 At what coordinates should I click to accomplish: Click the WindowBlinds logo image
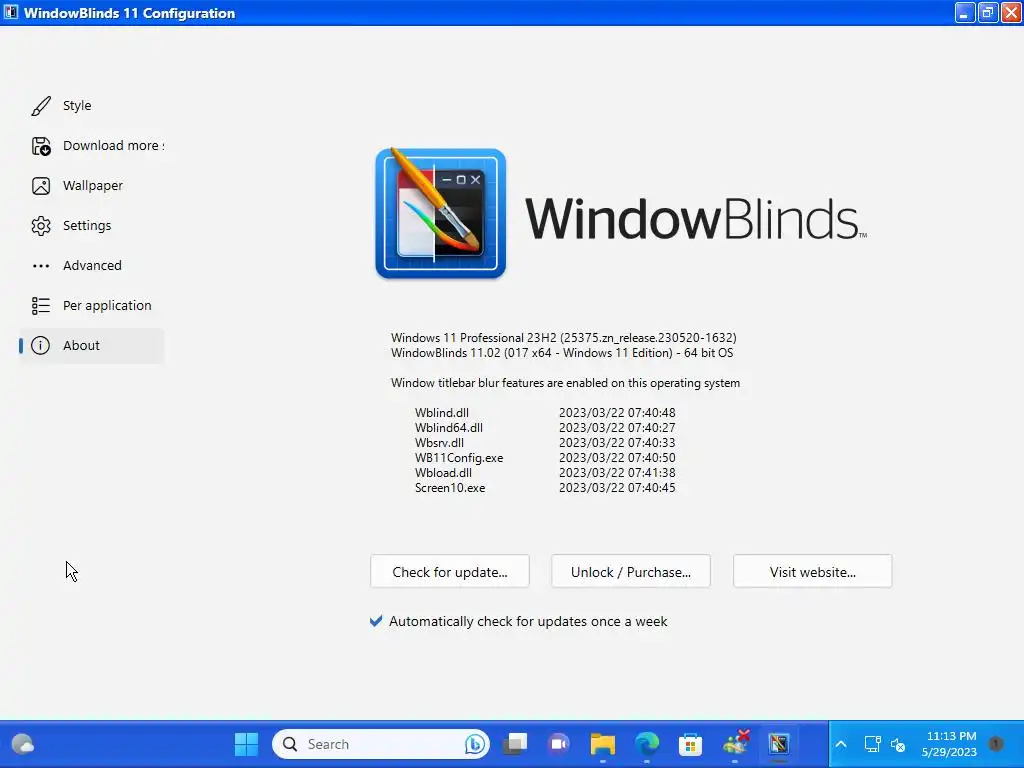441,214
